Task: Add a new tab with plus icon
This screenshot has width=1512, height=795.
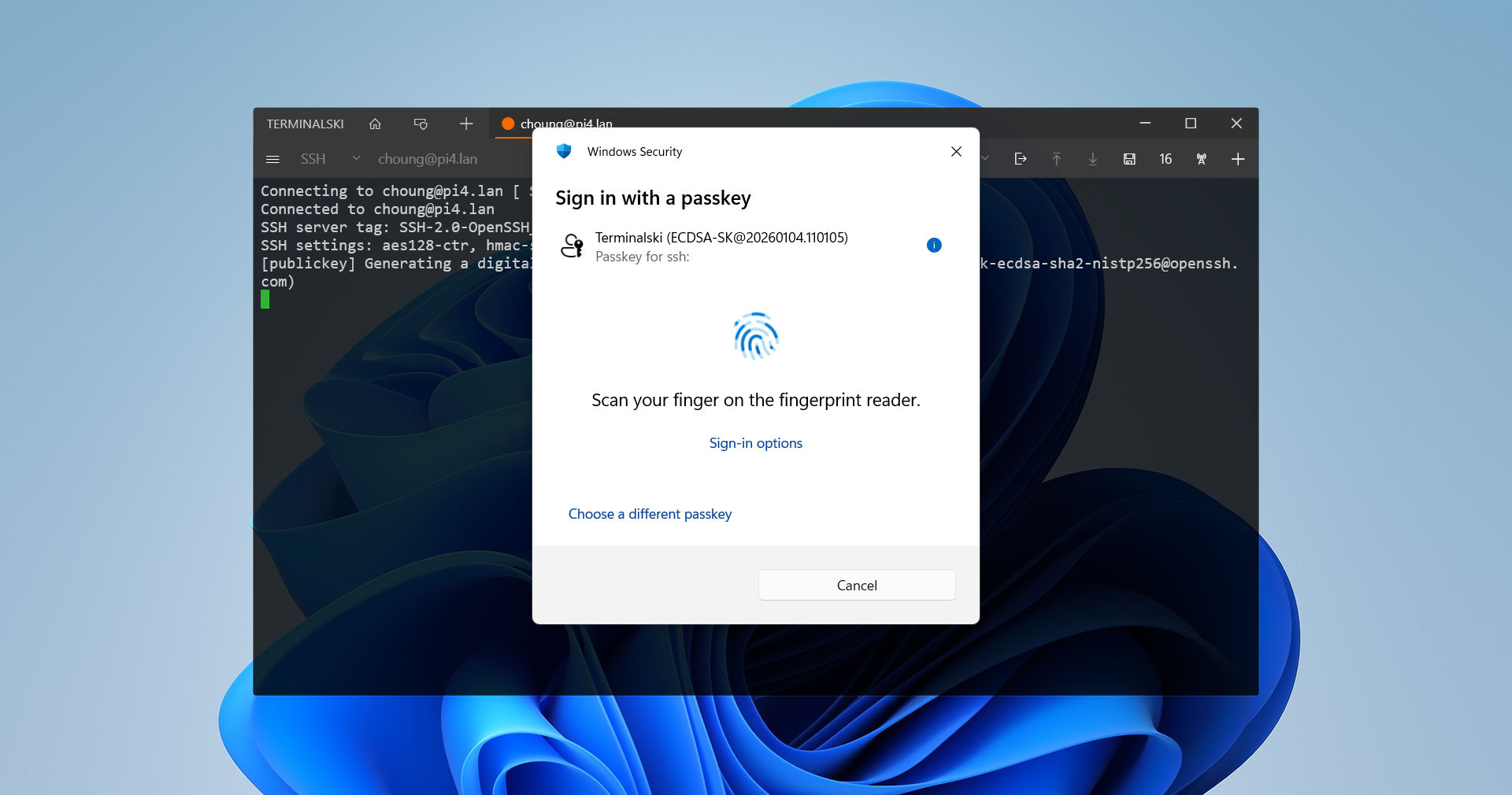Action: (x=466, y=124)
